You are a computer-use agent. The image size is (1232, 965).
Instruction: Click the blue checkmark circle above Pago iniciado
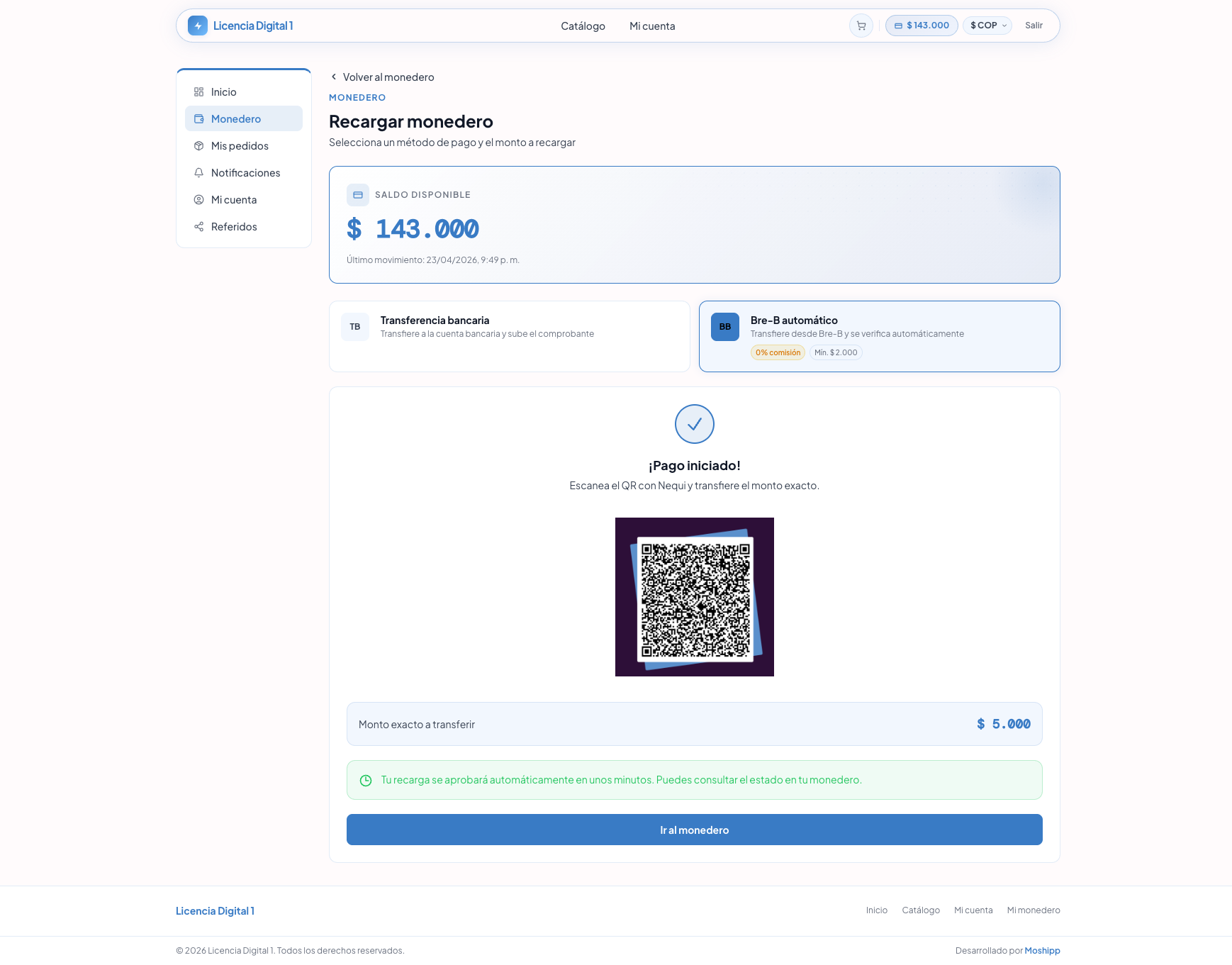tap(694, 424)
